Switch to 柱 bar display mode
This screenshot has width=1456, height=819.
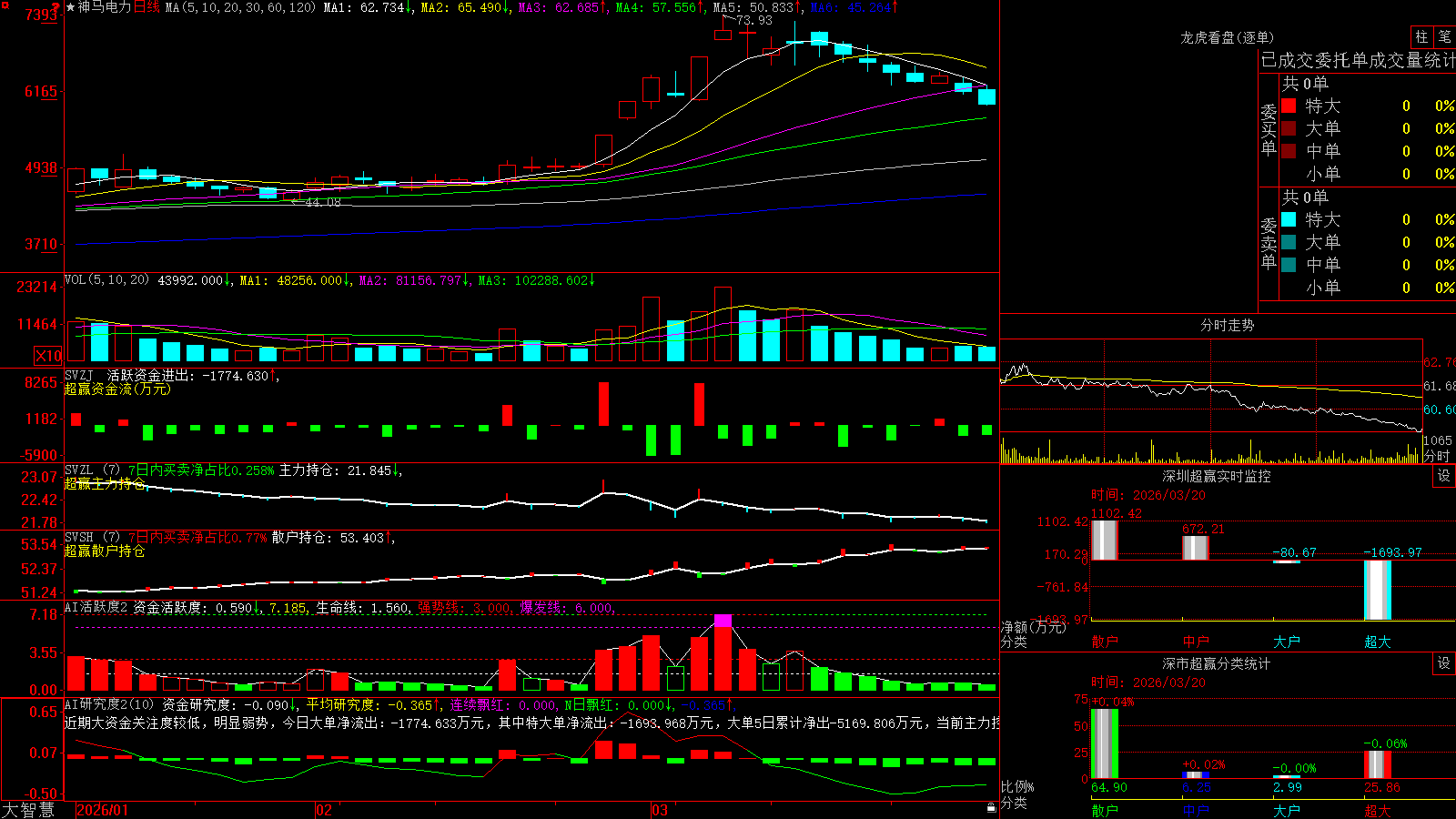[1421, 36]
